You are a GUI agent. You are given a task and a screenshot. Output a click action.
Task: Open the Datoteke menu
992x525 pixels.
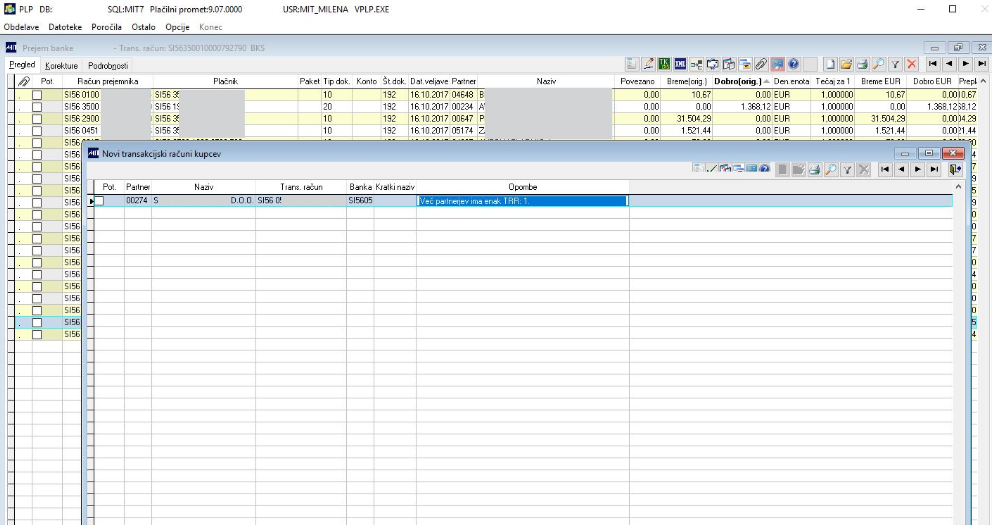pos(65,27)
